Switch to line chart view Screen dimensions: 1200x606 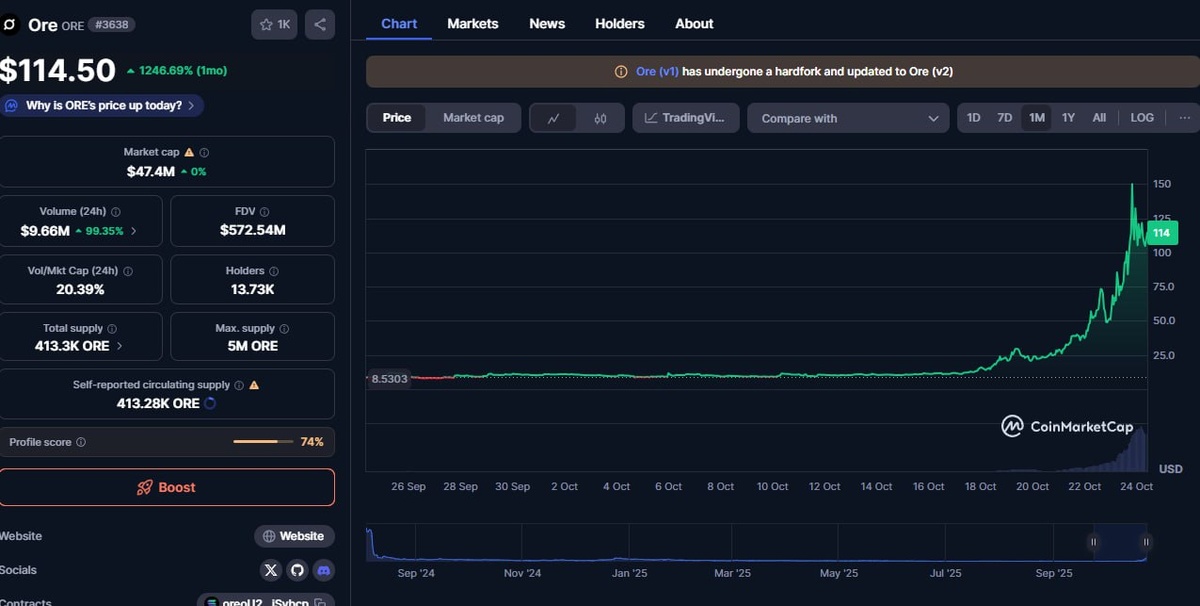[x=554, y=118]
